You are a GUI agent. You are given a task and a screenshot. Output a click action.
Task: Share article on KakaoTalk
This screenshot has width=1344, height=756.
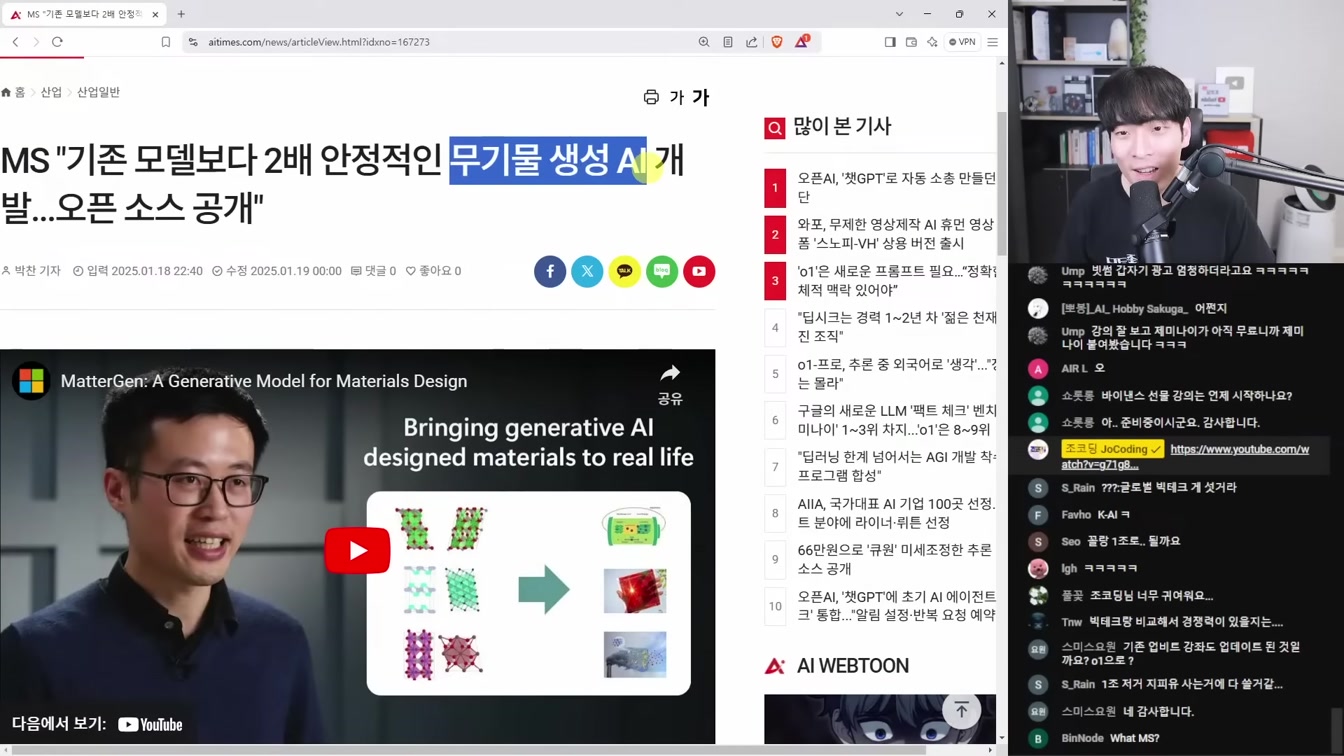(625, 271)
